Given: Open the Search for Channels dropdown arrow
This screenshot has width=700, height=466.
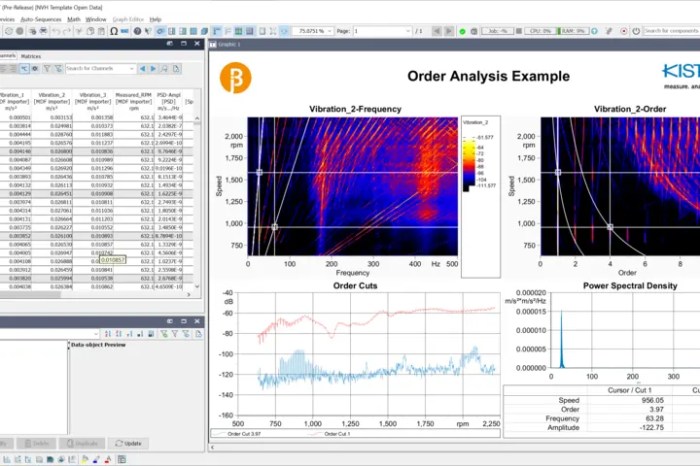Looking at the screenshot, I should tap(132, 68).
